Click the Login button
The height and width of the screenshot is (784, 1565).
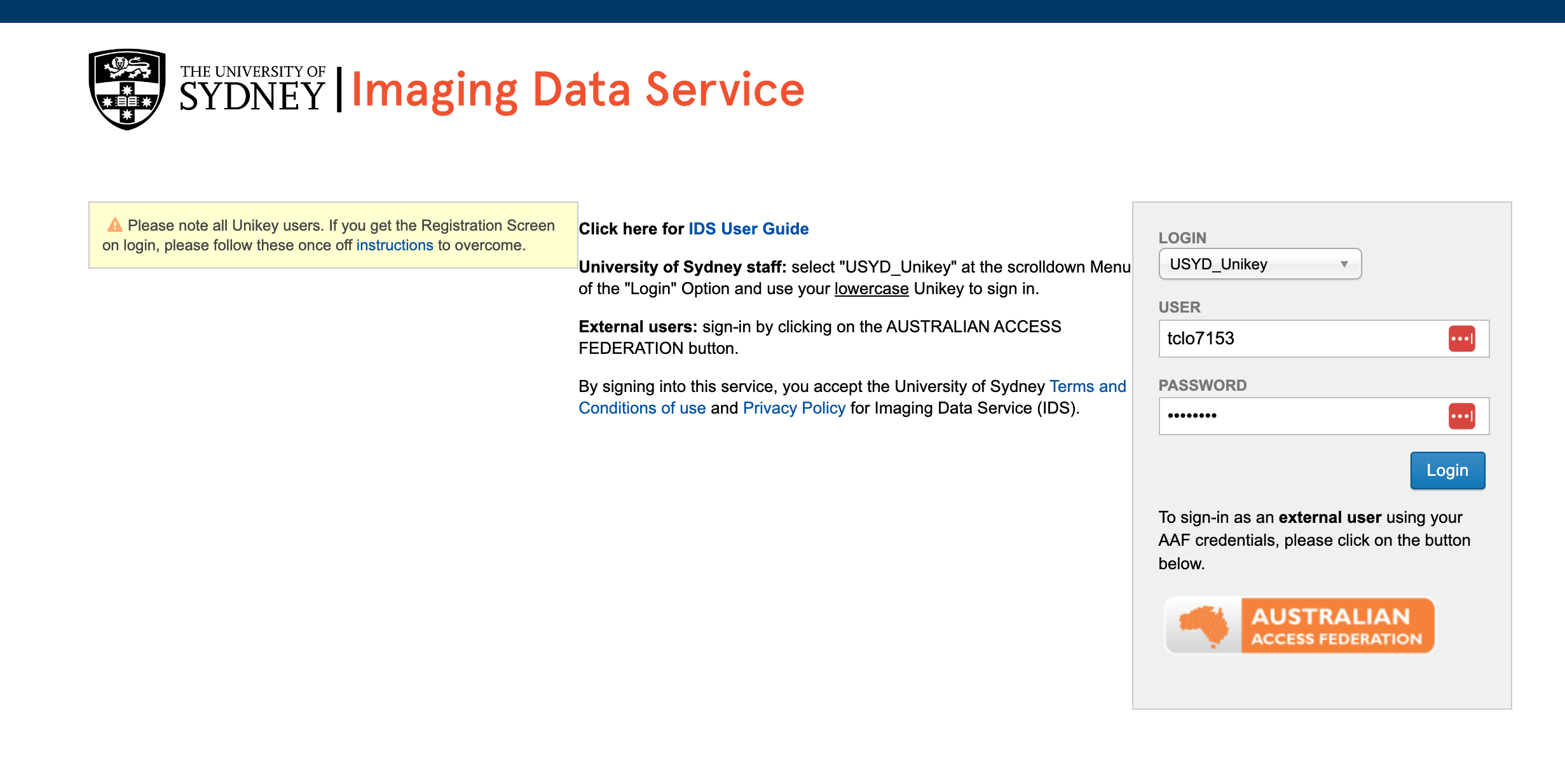(1447, 470)
